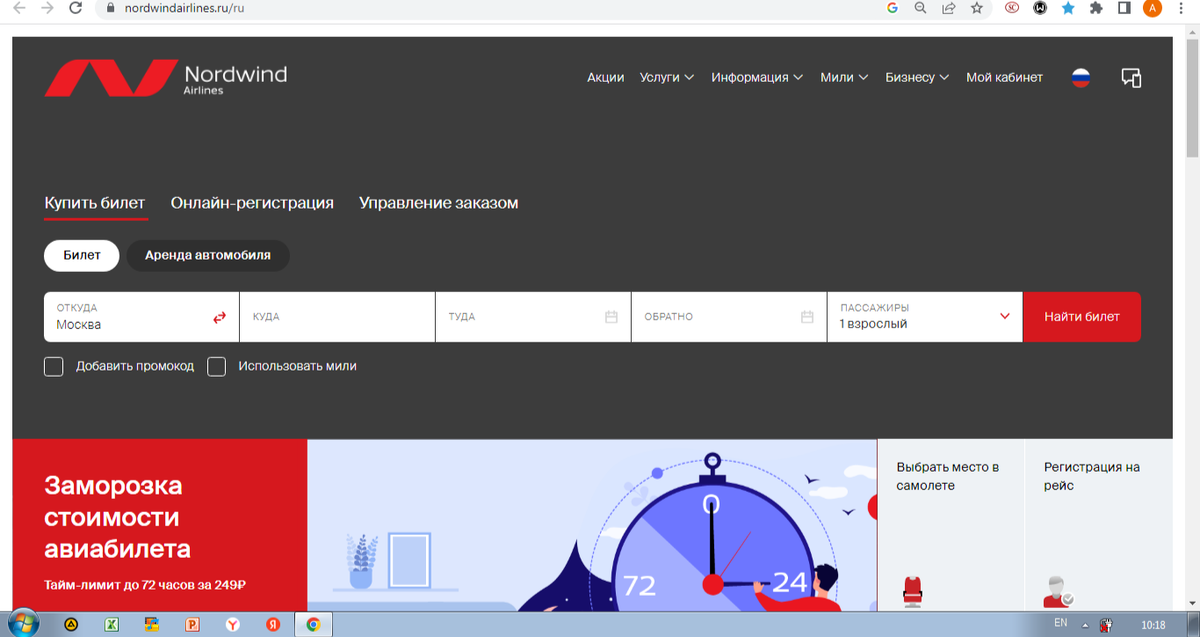Switch to Управление заказом tab
Screen dimensions: 1200x637
click(439, 203)
